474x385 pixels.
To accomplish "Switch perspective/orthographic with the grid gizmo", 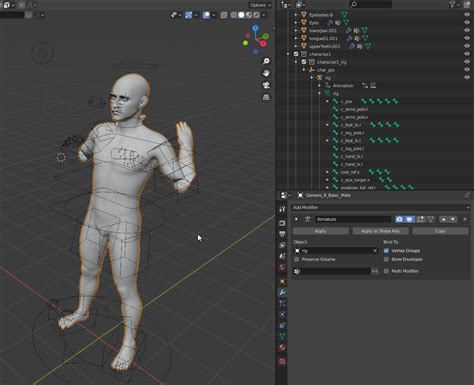I will pos(266,97).
